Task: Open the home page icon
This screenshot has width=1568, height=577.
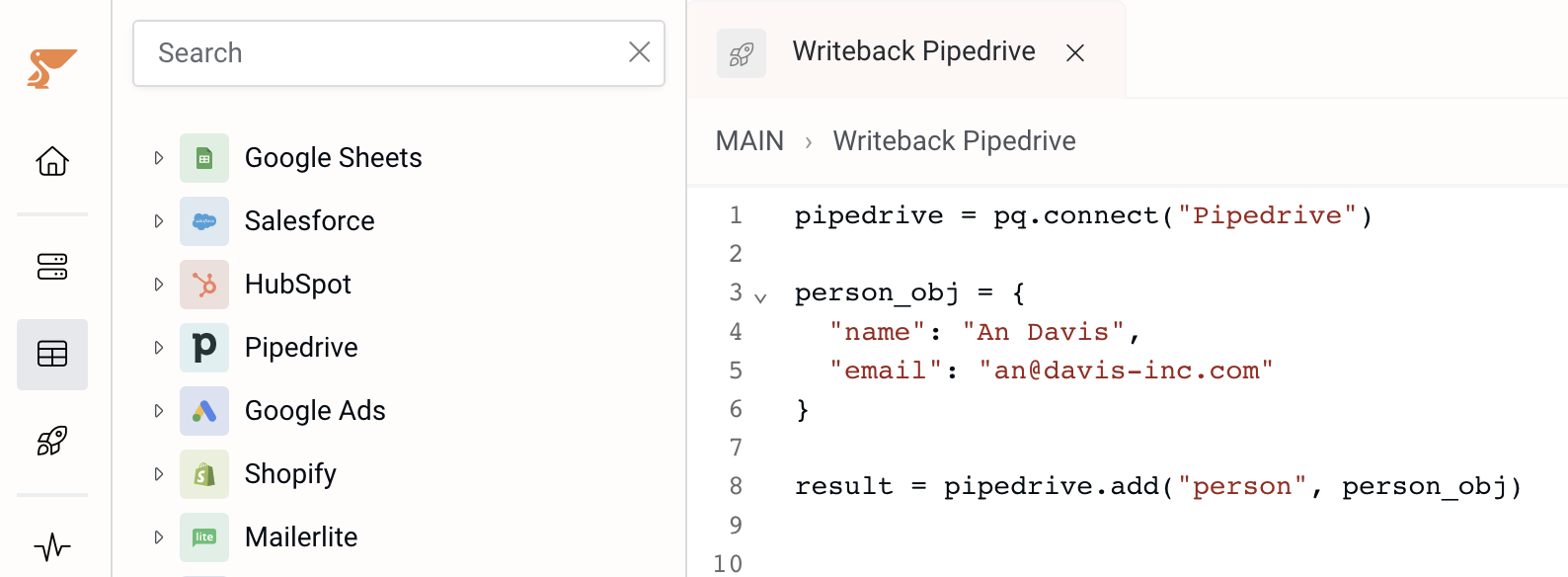Action: [x=52, y=160]
